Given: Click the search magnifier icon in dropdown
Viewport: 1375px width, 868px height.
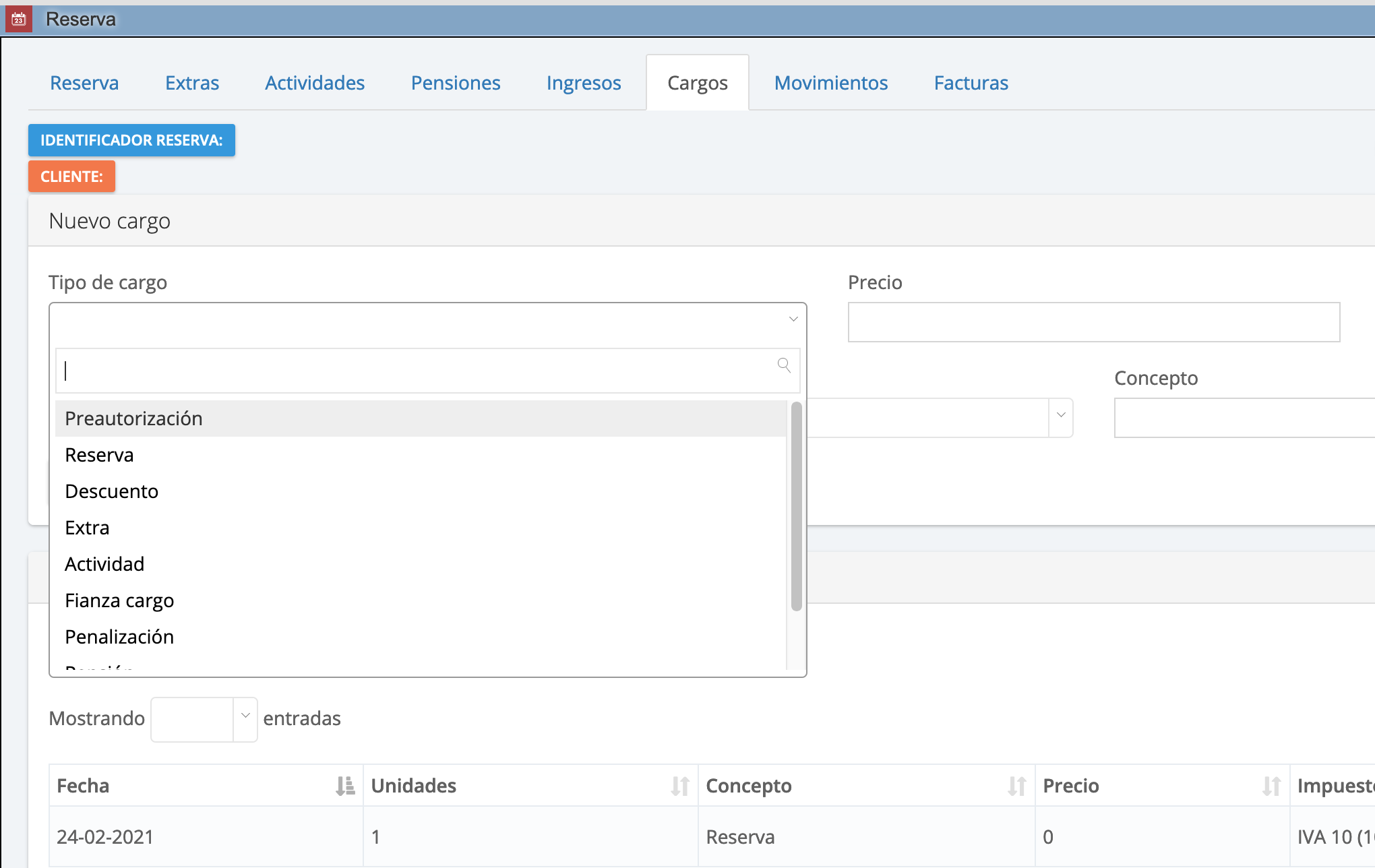Looking at the screenshot, I should click(784, 365).
